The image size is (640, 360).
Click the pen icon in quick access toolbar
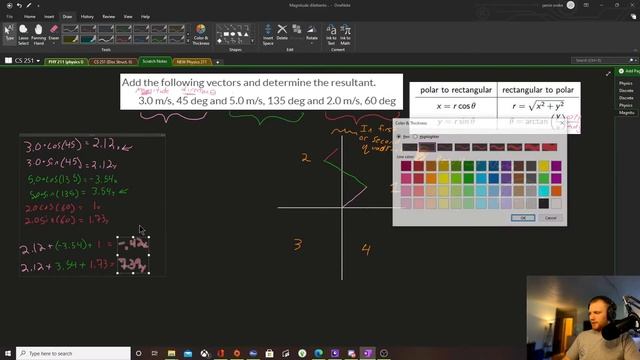[29, 5]
